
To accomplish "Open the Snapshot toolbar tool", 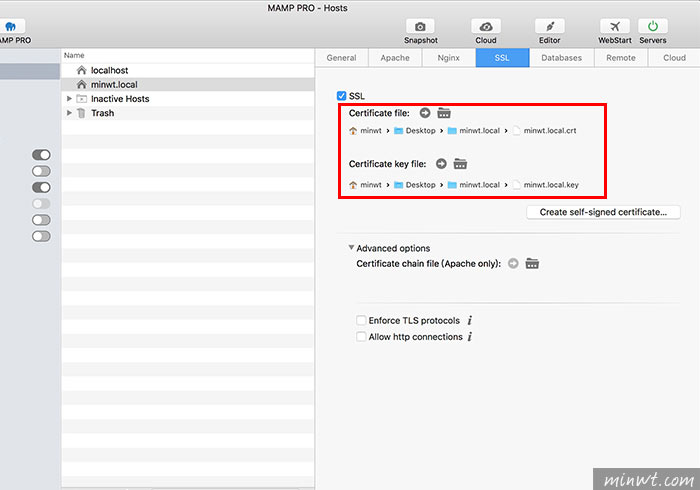I will (420, 27).
